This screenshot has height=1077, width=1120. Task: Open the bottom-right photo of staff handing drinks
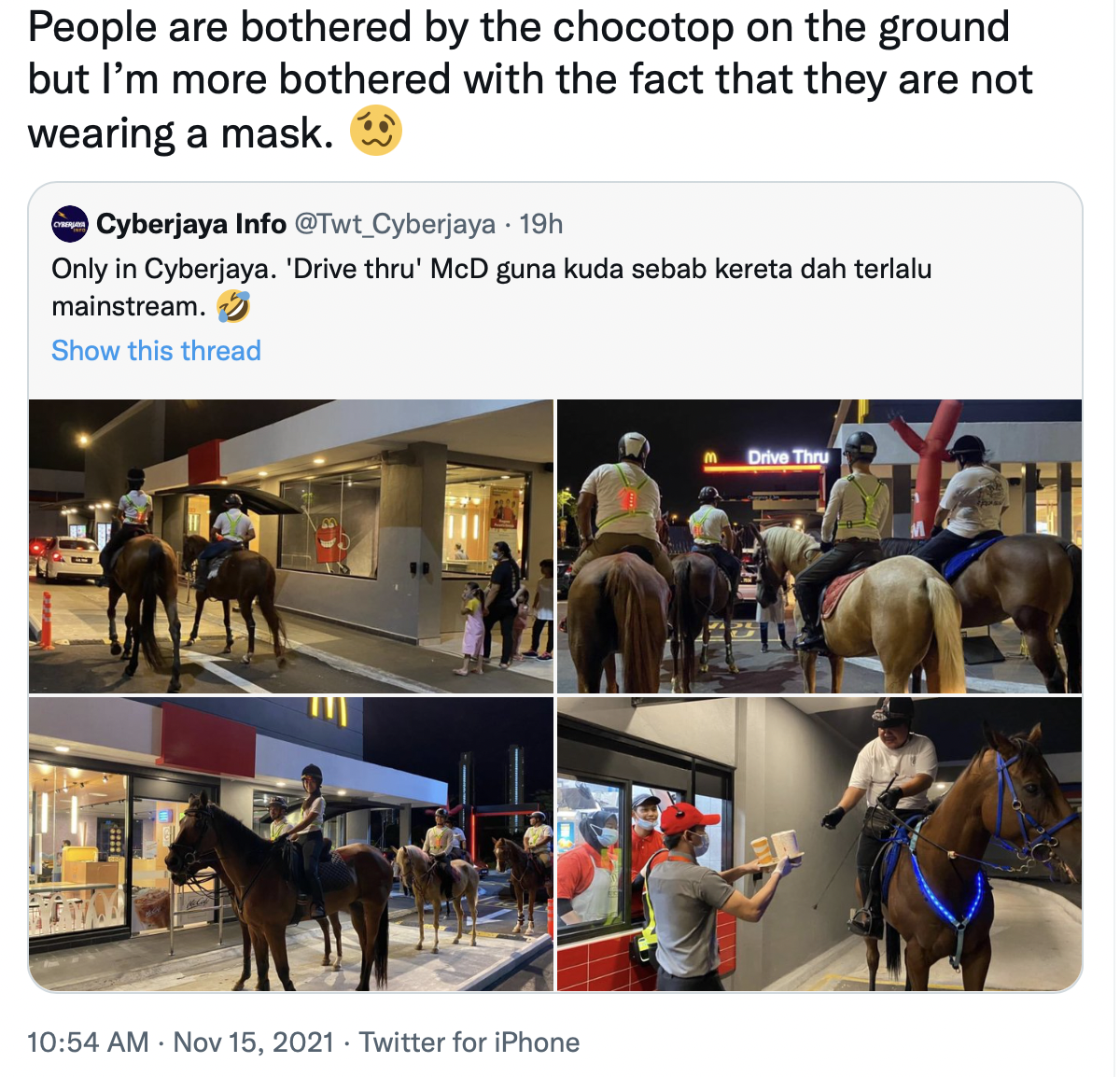(819, 844)
